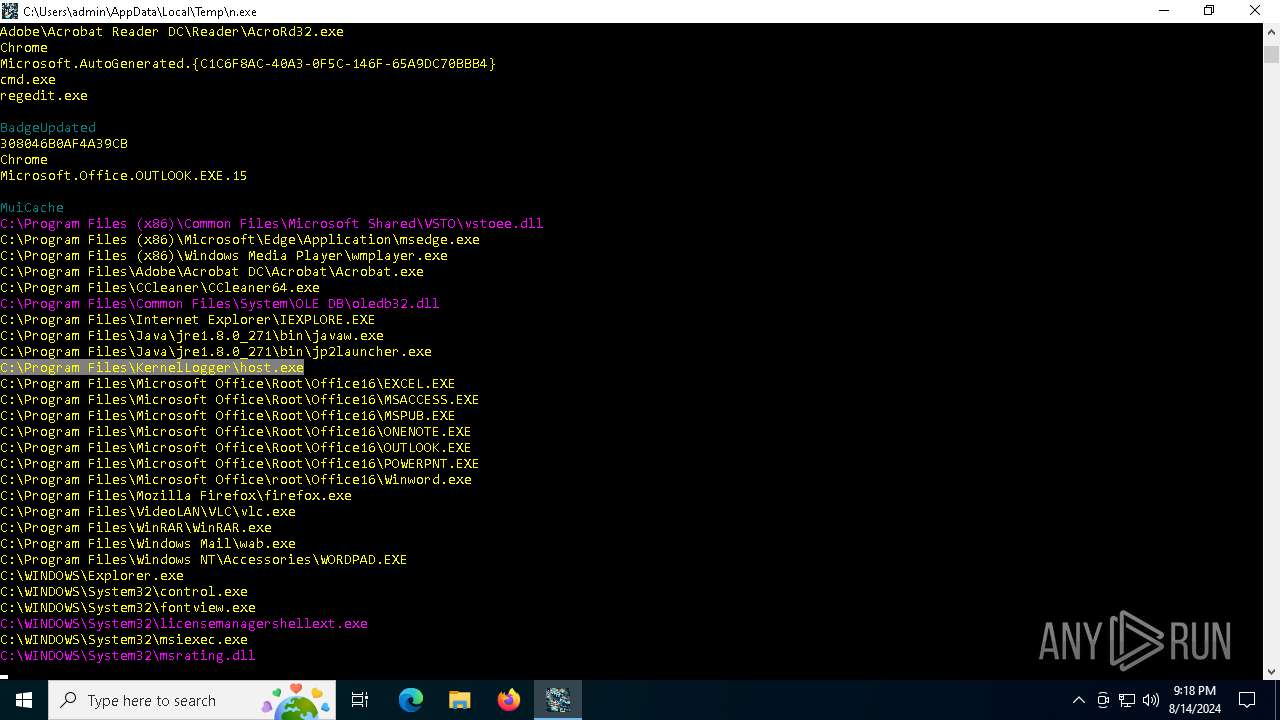1280x720 pixels.
Task: Click the Microsoft.Office.OUTLOOK.EXE.15 line
Action: pos(124,176)
